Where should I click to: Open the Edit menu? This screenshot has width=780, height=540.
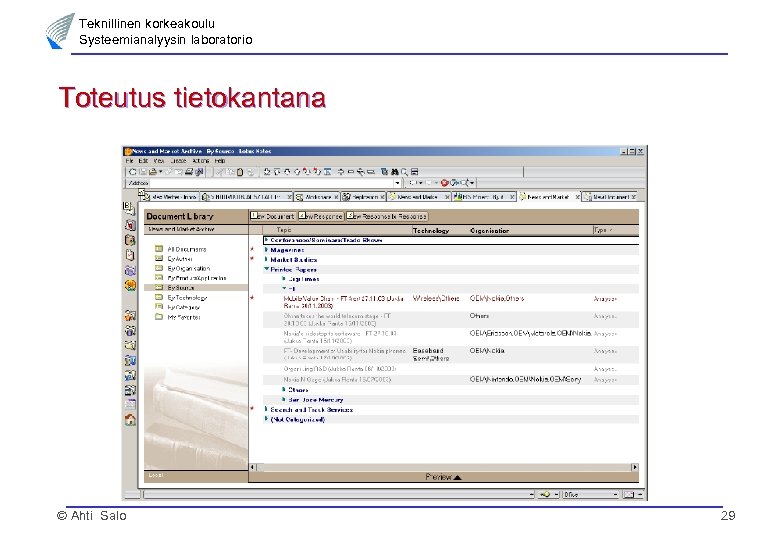(x=143, y=161)
